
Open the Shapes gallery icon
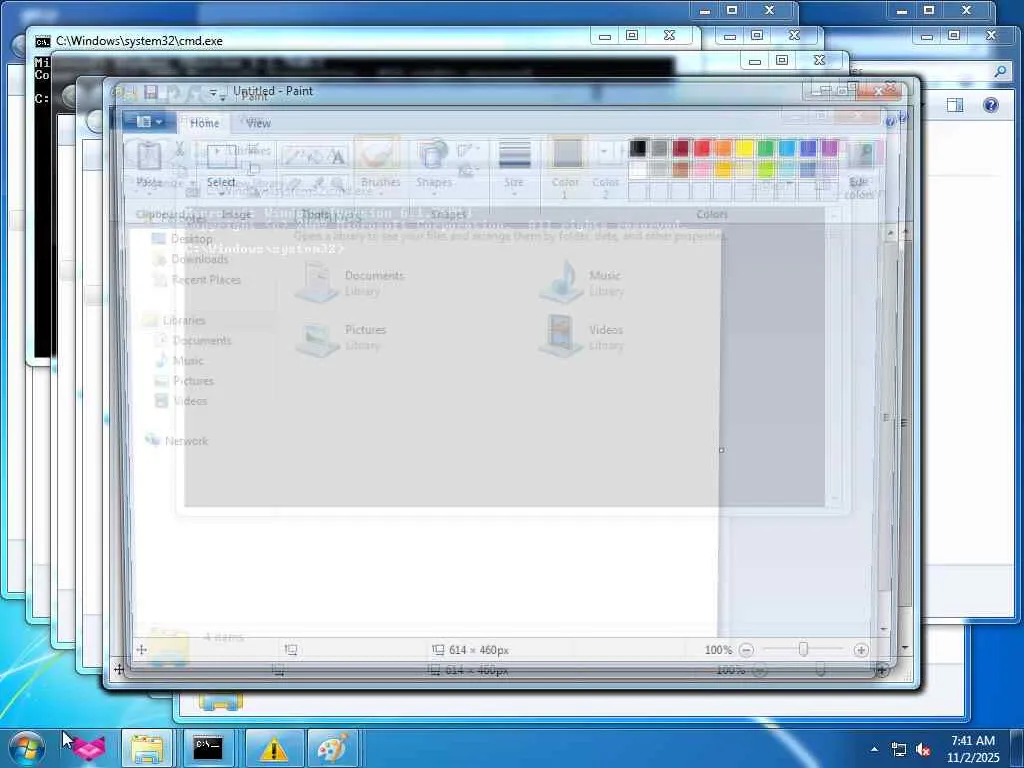433,155
